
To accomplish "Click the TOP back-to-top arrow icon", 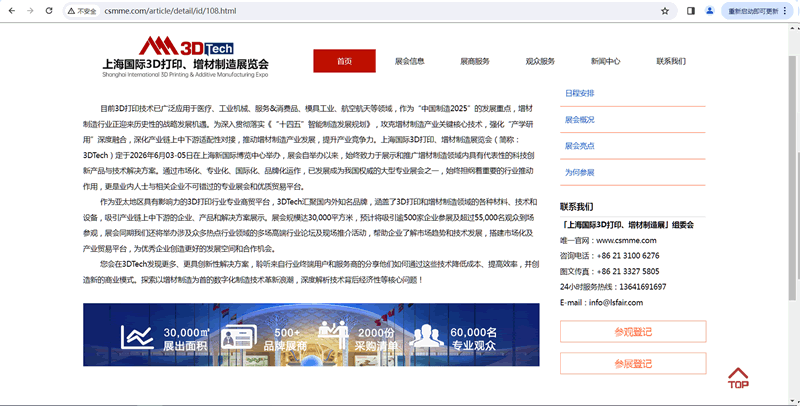I will tap(738, 376).
